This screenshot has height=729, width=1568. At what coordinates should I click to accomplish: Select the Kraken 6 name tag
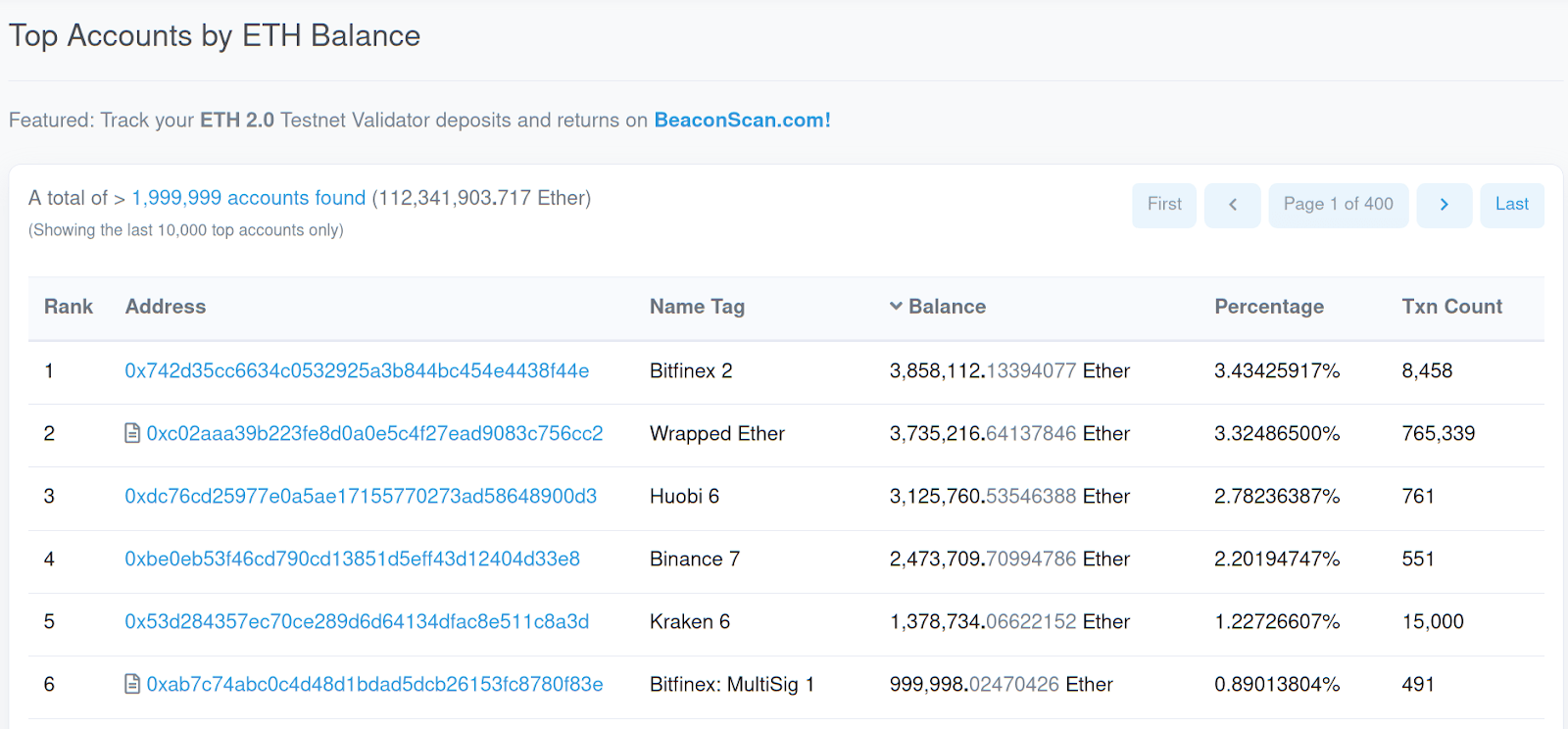coord(690,621)
